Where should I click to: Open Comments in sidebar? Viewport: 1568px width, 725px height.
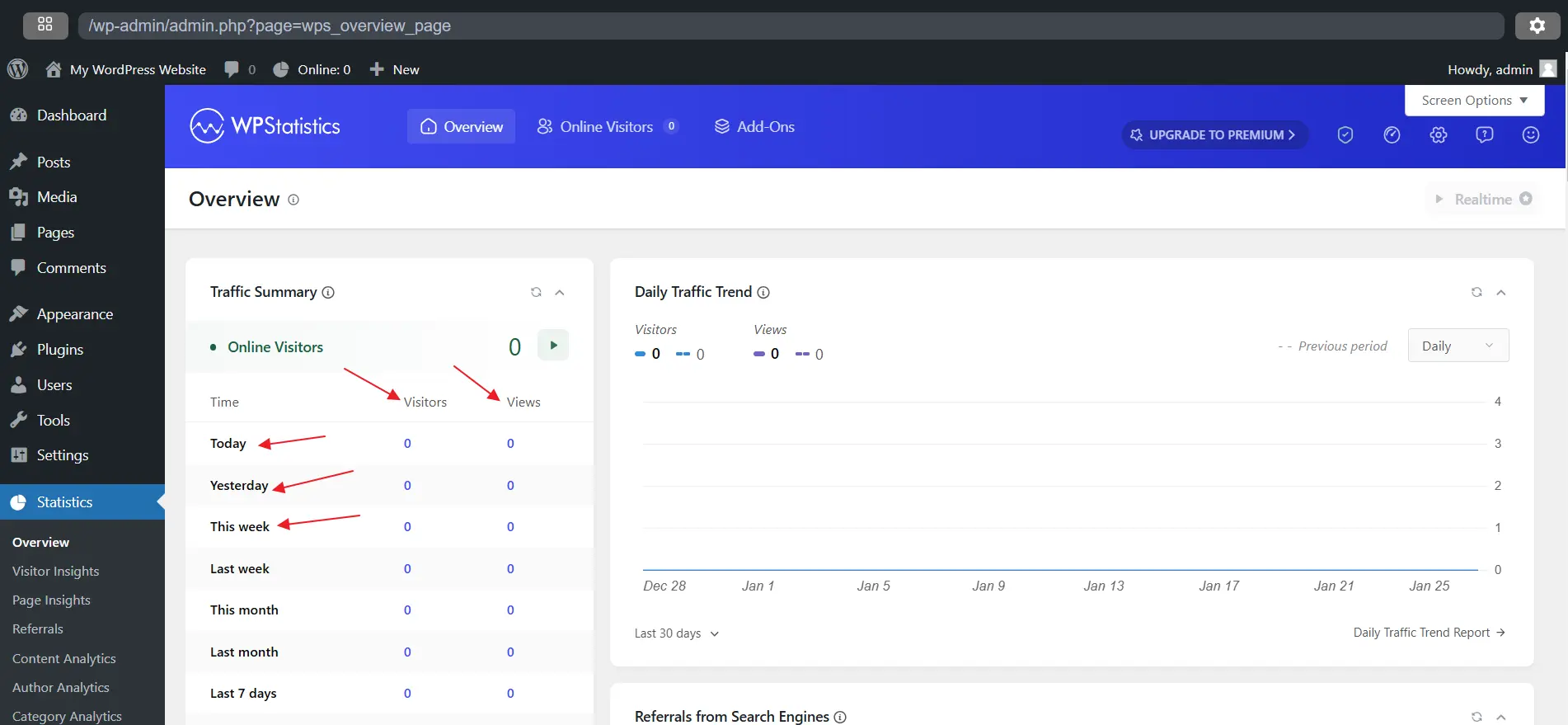[82, 268]
